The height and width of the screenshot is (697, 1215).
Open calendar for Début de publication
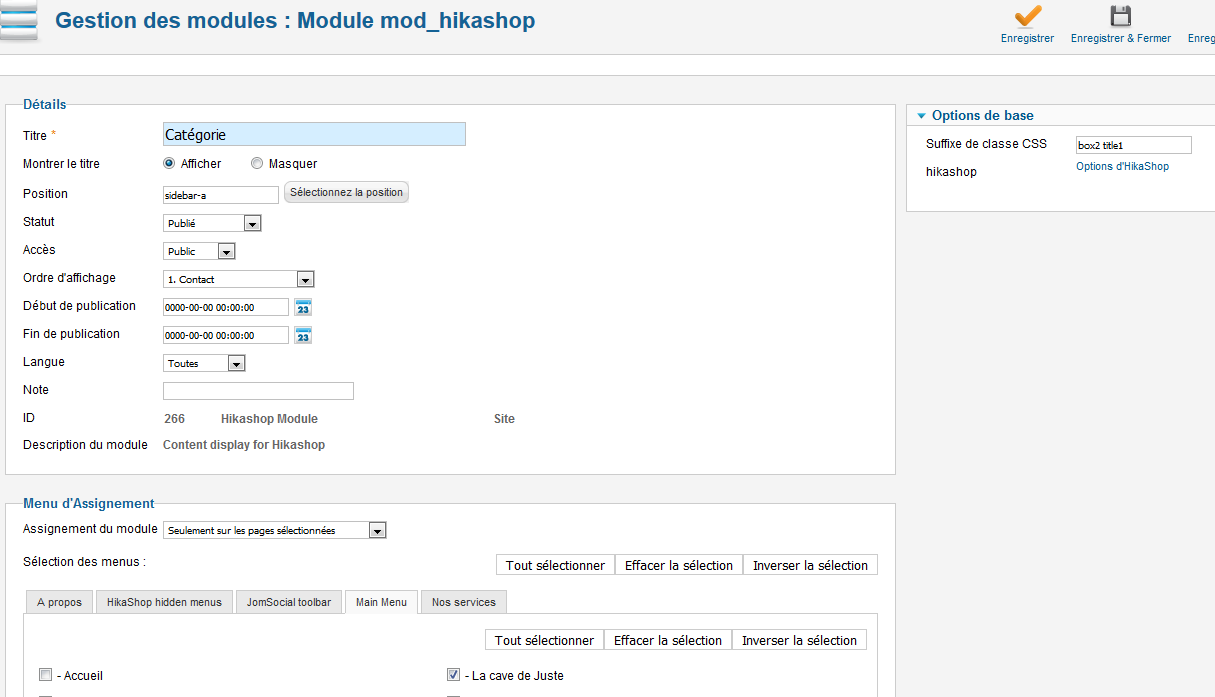[x=303, y=307]
